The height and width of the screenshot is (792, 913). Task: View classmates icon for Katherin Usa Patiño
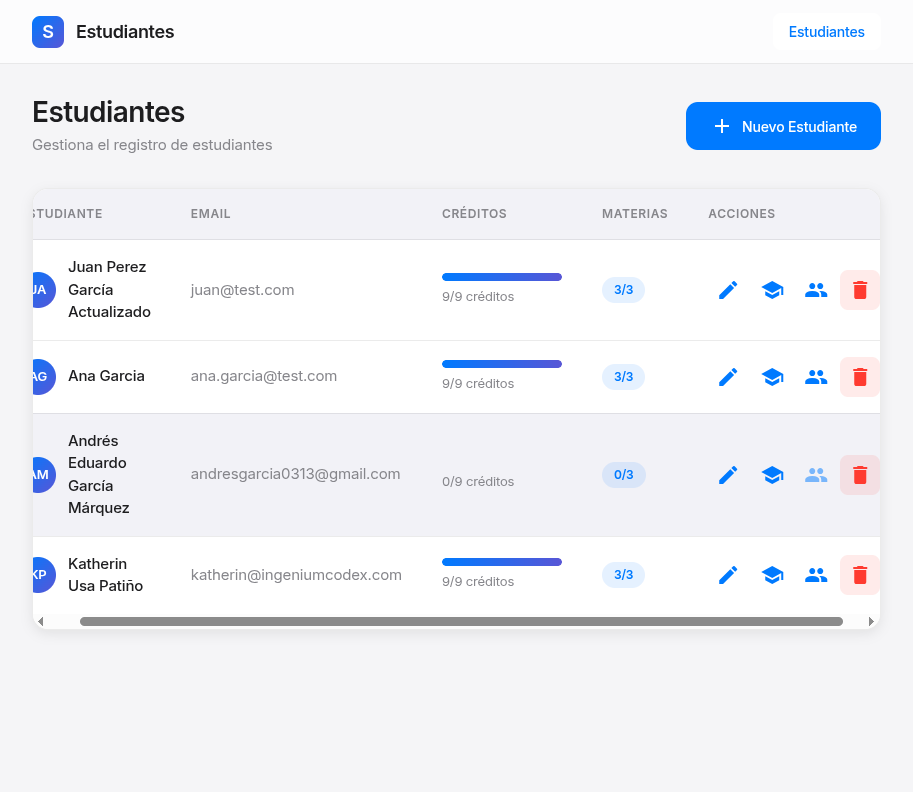pyautogui.click(x=816, y=575)
